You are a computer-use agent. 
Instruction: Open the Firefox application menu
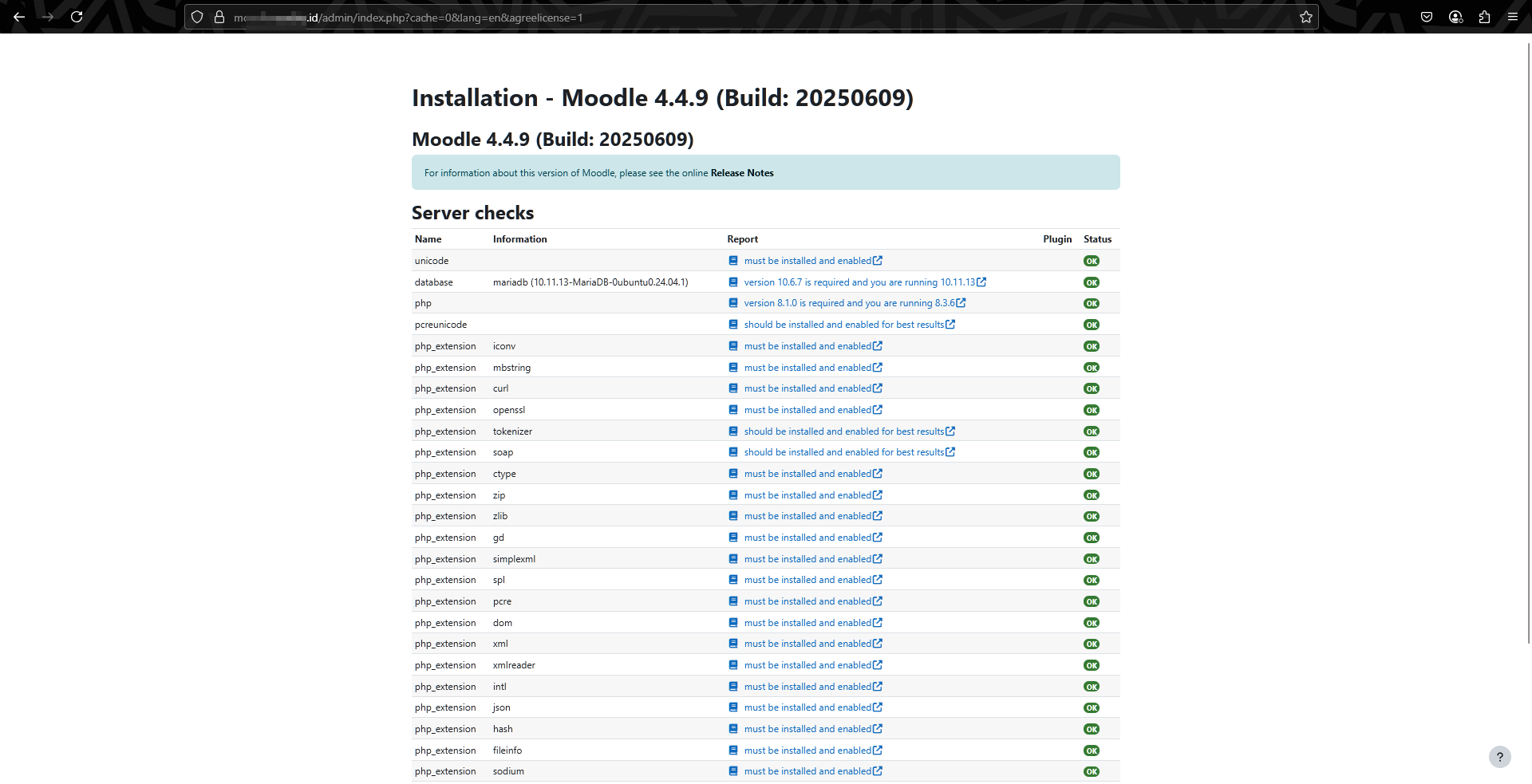[x=1514, y=17]
